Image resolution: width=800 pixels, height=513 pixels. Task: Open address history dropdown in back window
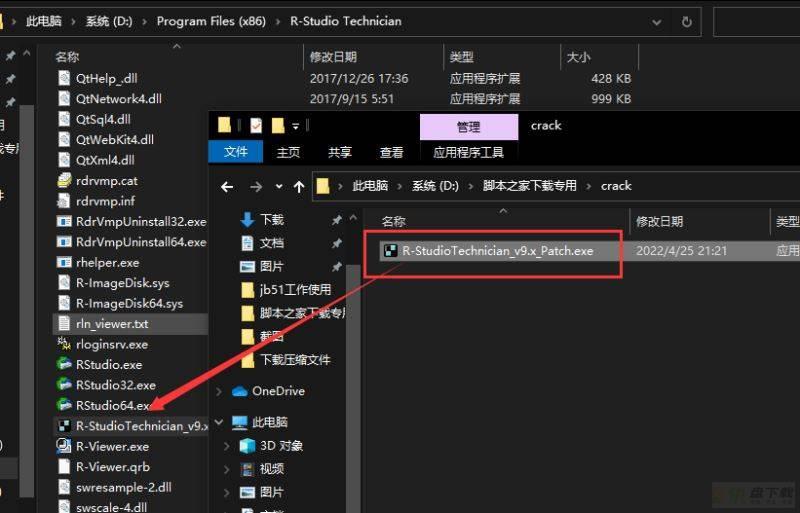(x=657, y=22)
